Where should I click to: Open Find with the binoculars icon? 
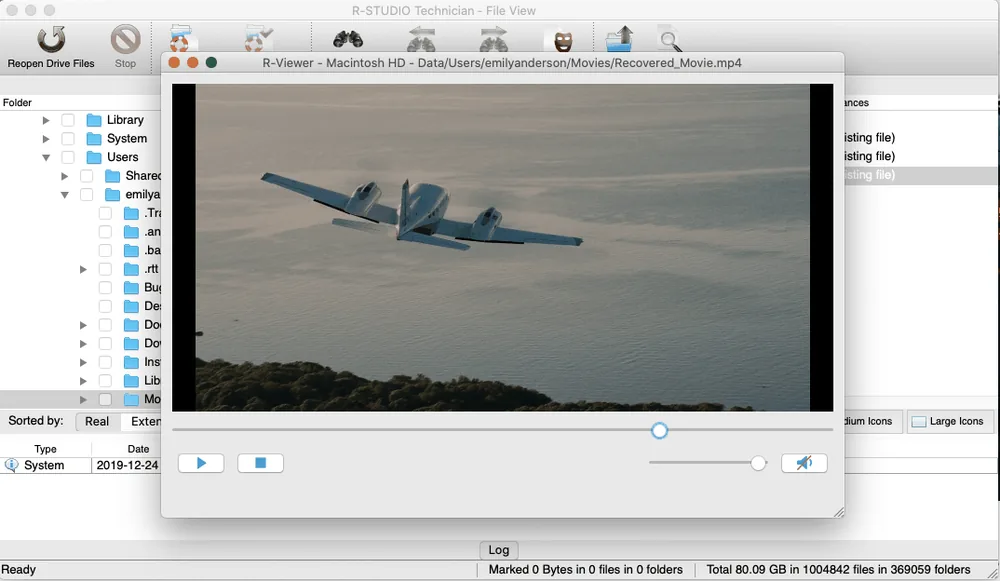point(348,40)
